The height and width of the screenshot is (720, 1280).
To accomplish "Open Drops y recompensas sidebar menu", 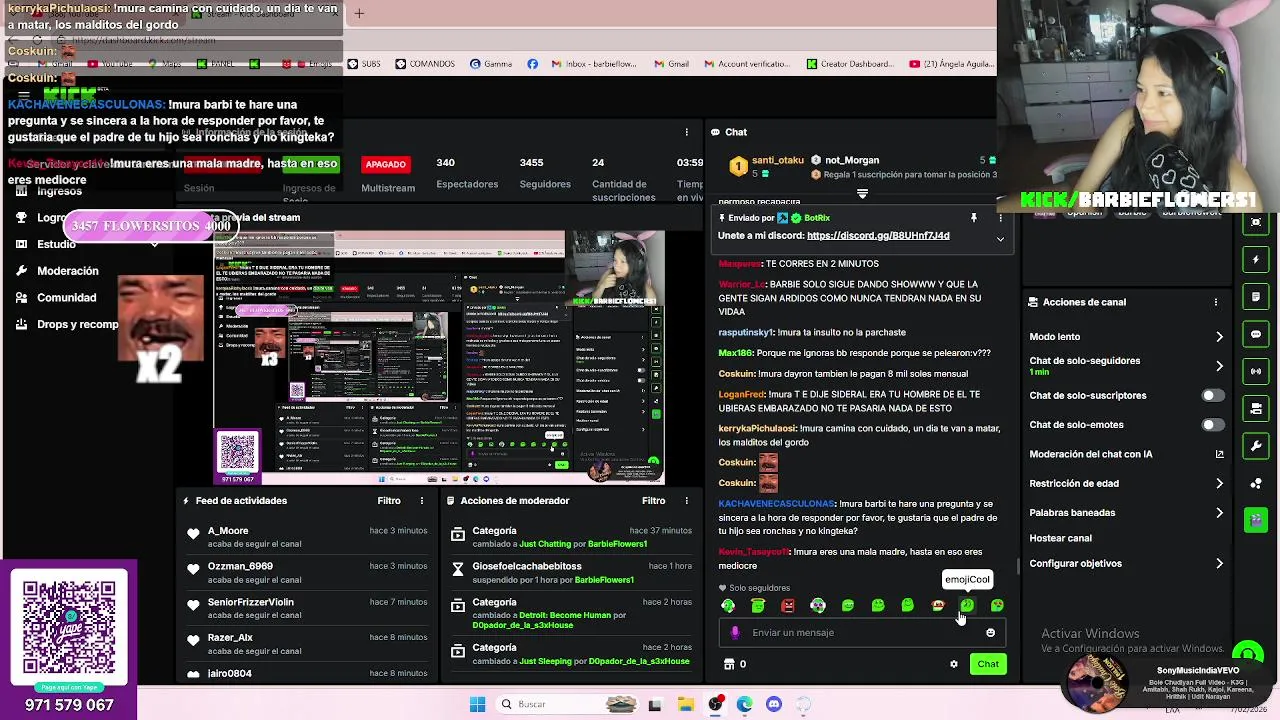I will coord(77,325).
